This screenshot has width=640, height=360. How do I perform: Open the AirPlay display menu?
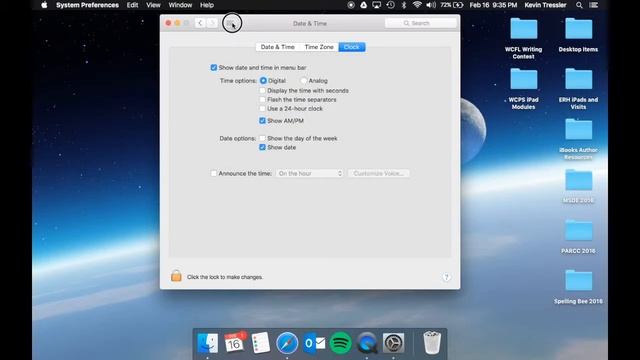pyautogui.click(x=377, y=5)
